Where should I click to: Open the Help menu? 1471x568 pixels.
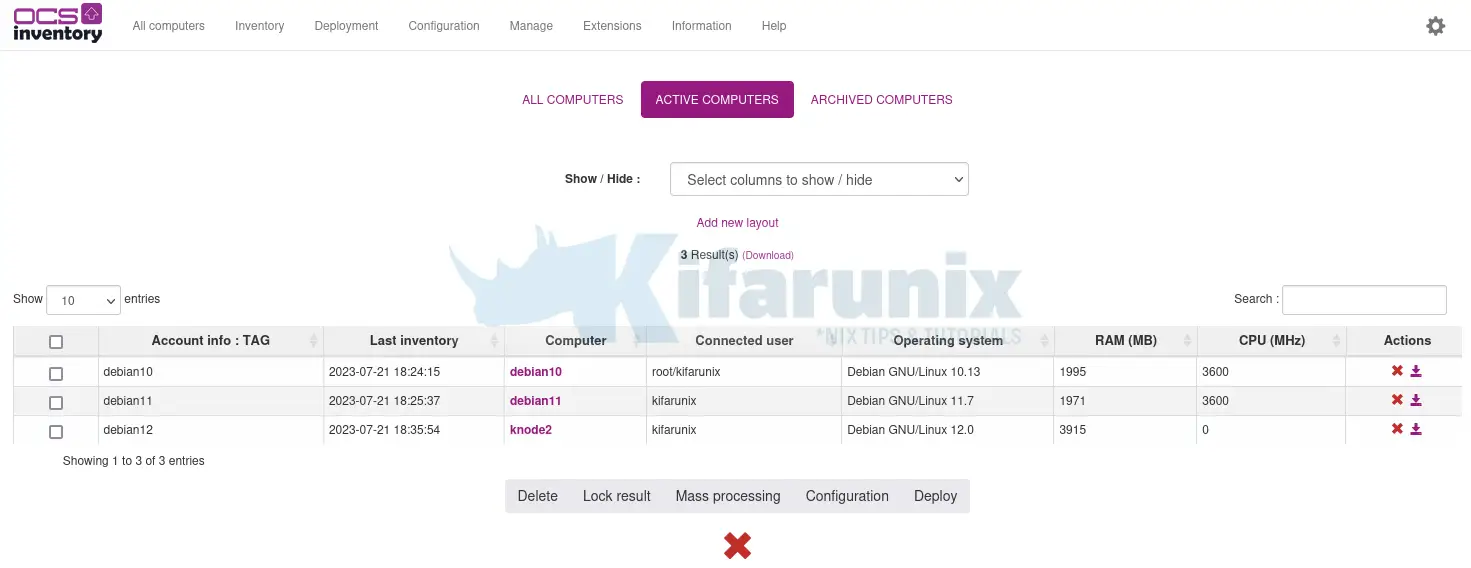click(x=774, y=26)
